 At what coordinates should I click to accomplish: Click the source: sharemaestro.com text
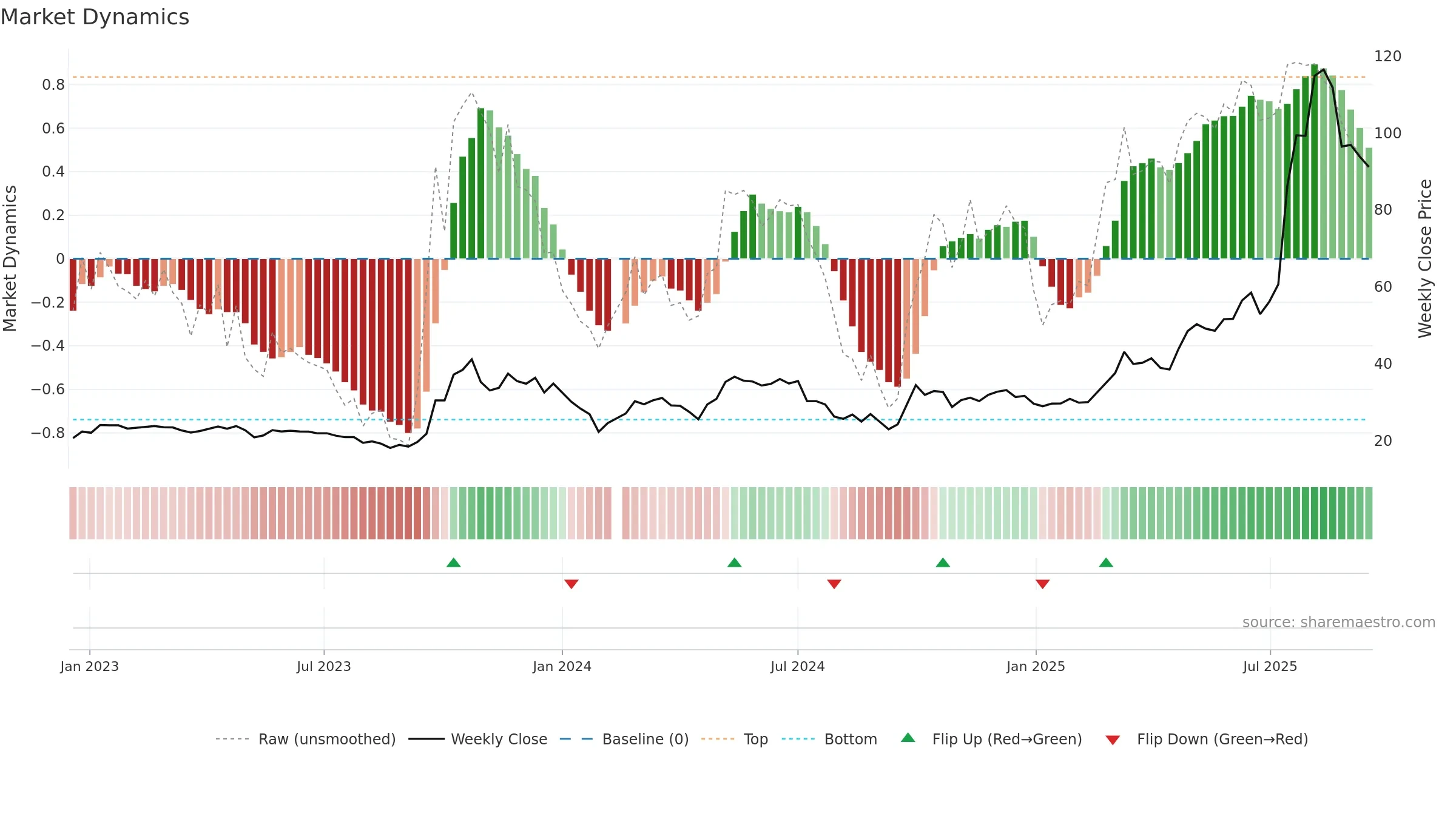pyautogui.click(x=1338, y=622)
